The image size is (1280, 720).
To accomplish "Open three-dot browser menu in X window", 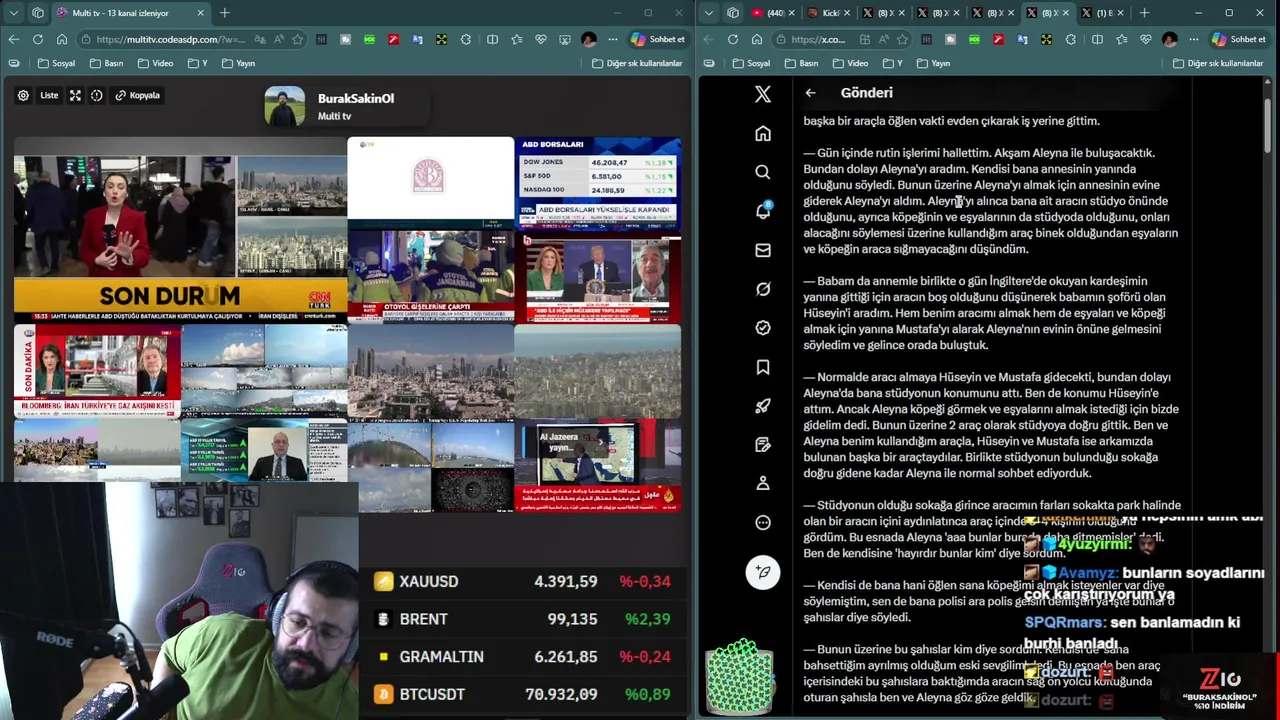I will point(1195,39).
